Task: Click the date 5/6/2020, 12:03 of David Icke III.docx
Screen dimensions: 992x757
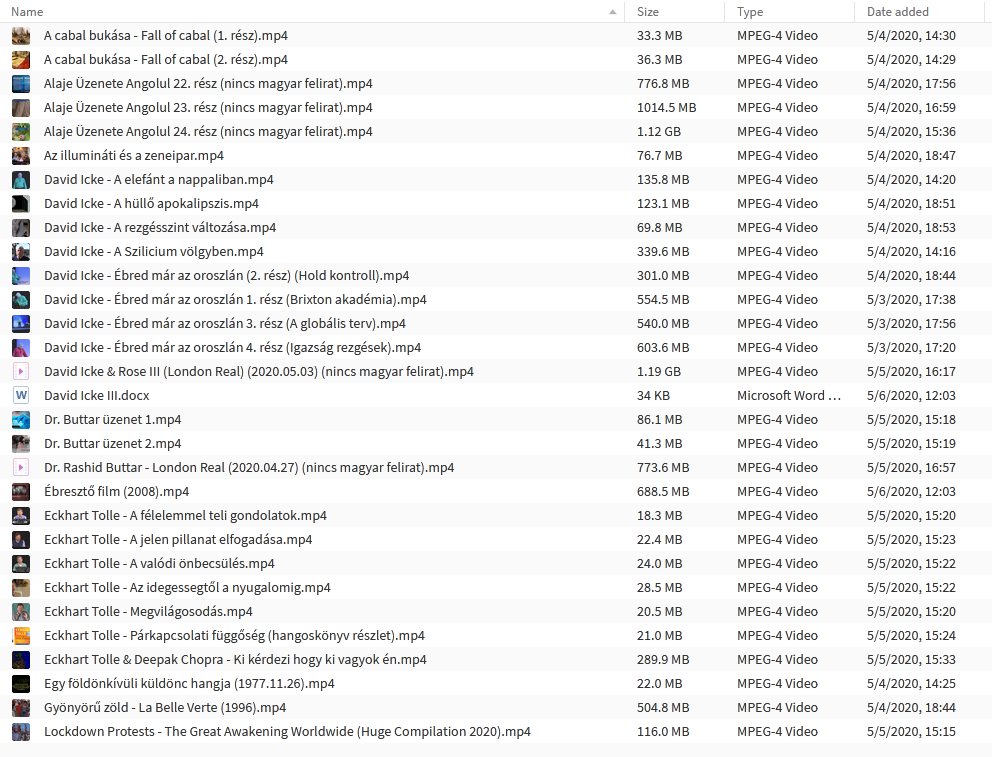Action: pos(911,395)
